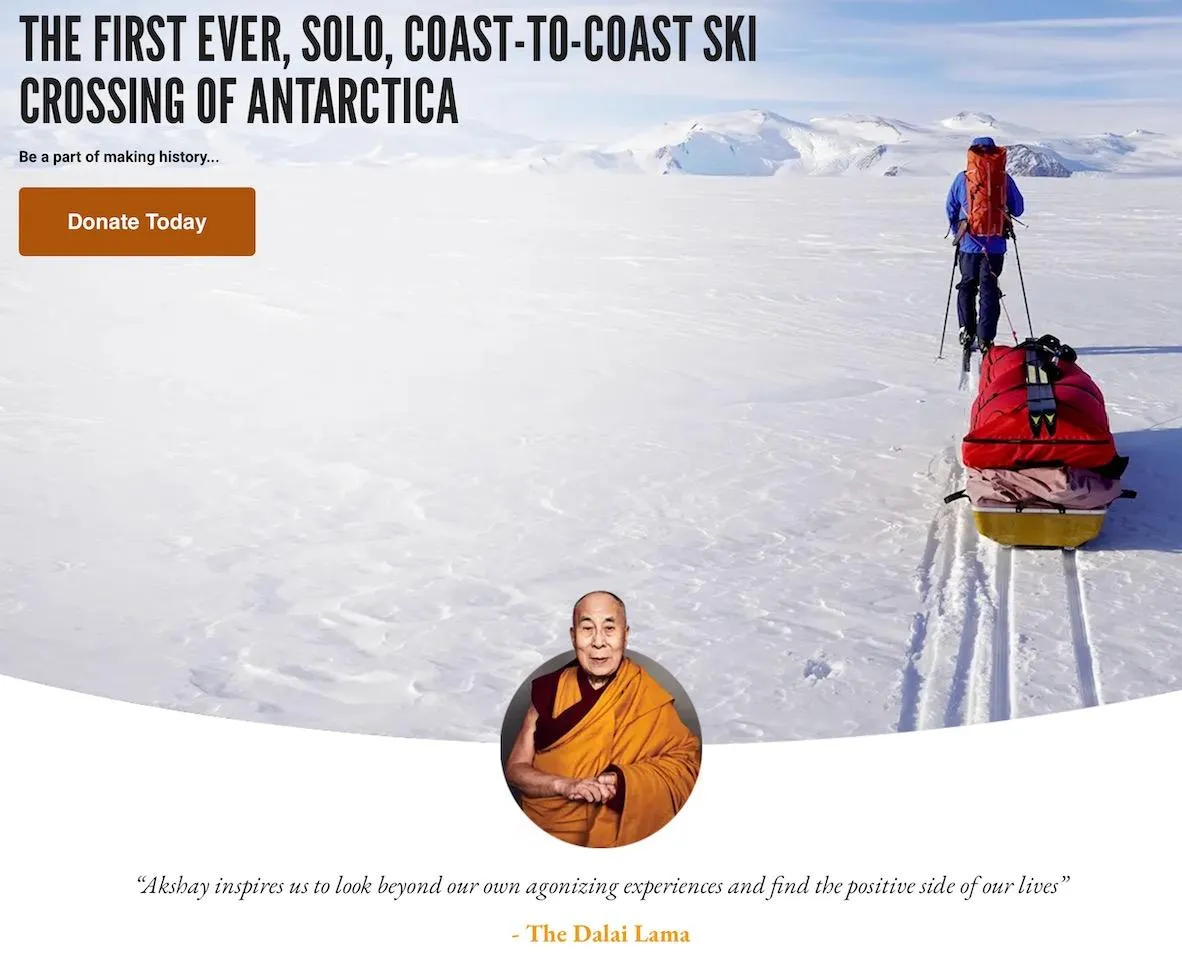
Task: Click the quote beginning 'Akshay inspires us'
Action: [602, 885]
